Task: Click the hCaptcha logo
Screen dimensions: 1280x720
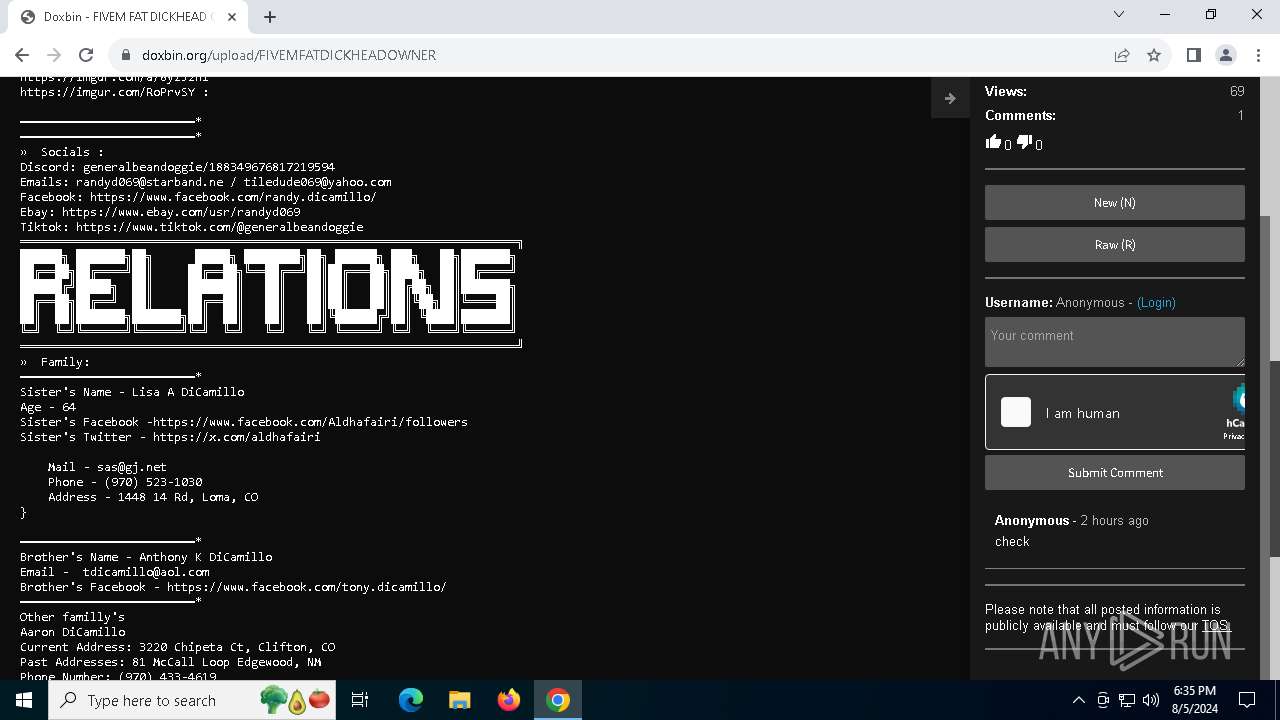Action: 1237,400
